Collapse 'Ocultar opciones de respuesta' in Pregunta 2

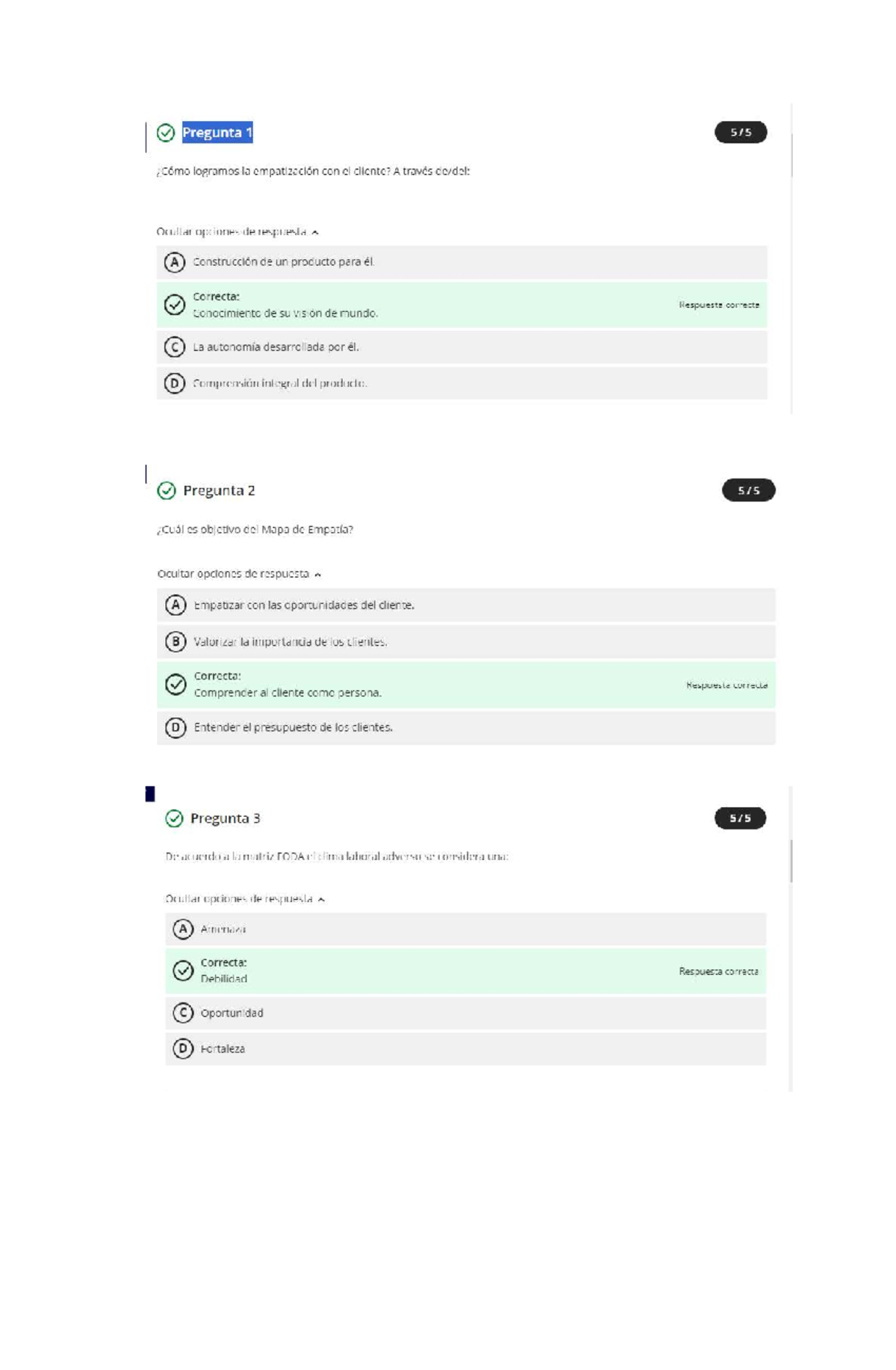click(x=239, y=574)
